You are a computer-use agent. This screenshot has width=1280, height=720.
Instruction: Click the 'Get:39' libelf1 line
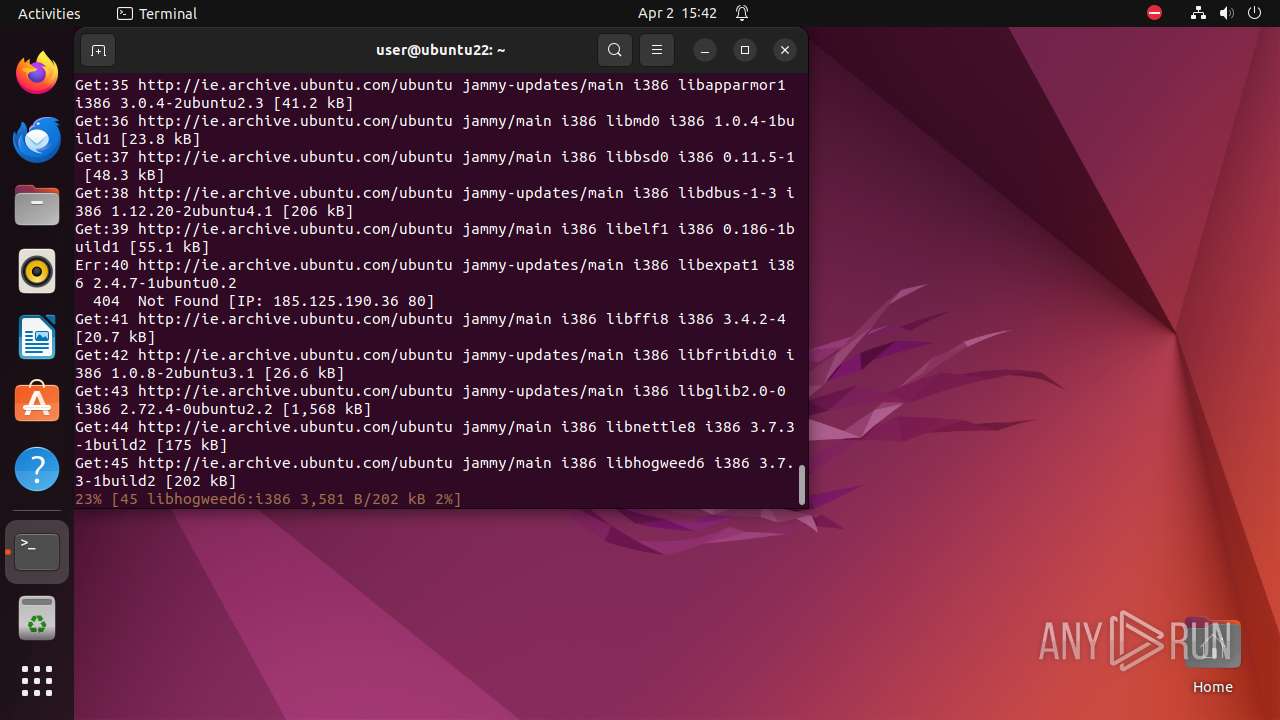pyautogui.click(x=435, y=238)
